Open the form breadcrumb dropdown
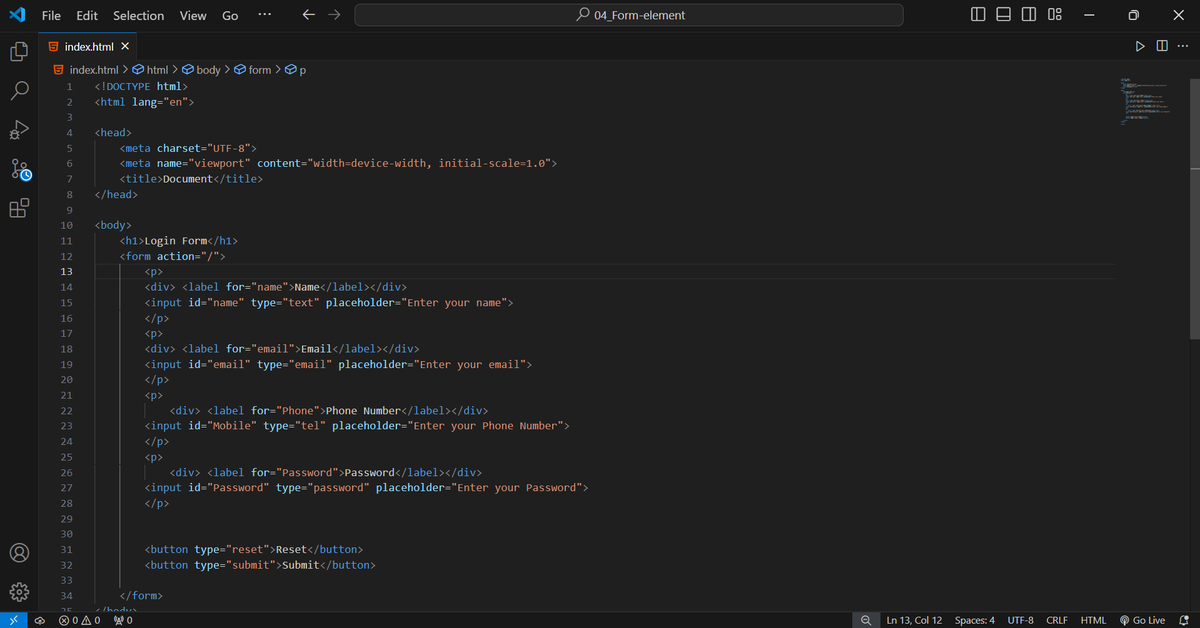1200x628 pixels. click(252, 70)
